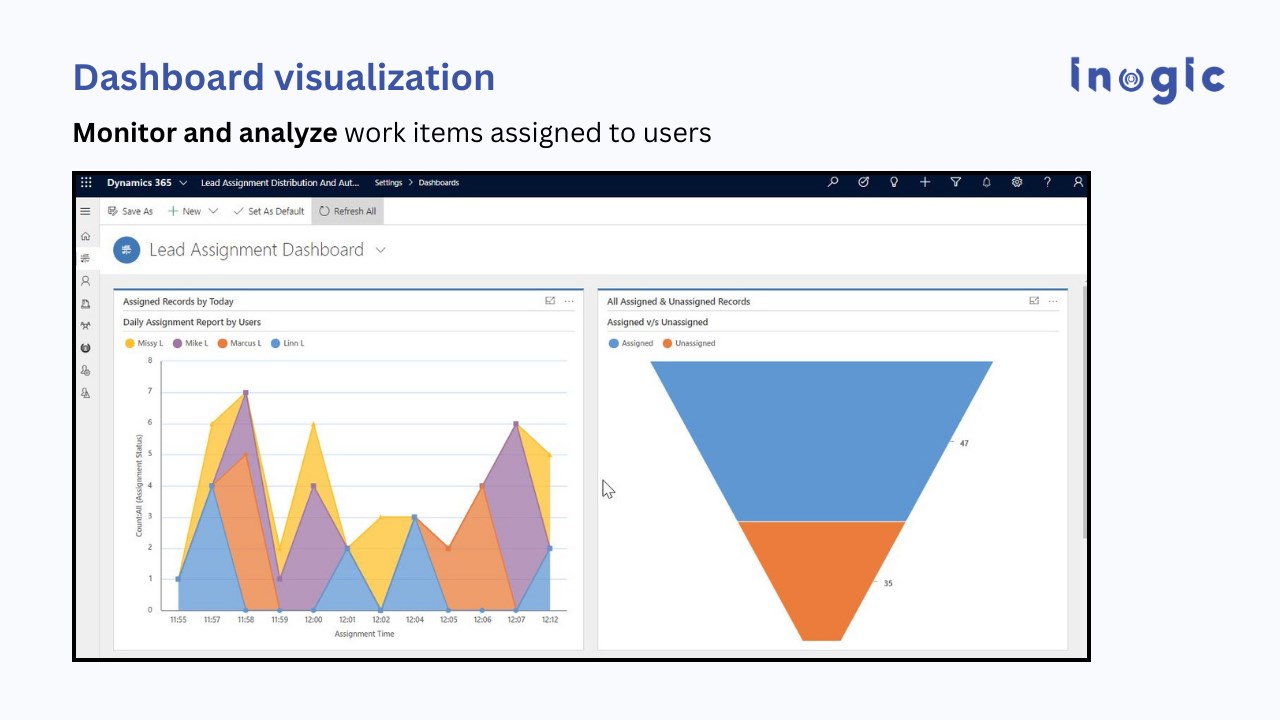
Task: Click the 11:55 x-axis label
Action: coord(178,620)
